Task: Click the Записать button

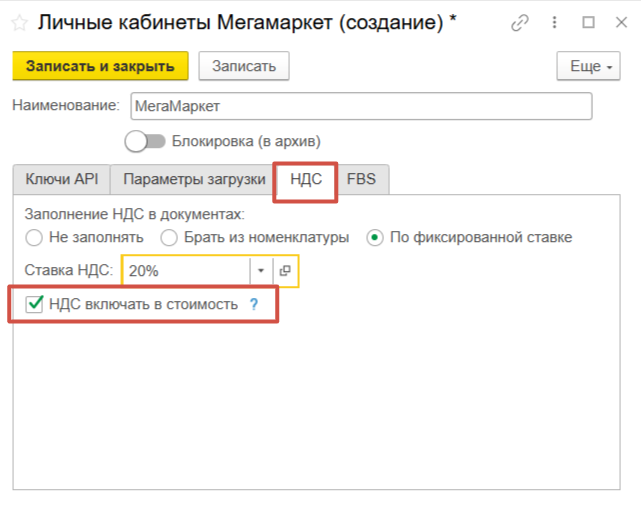Action: click(244, 66)
